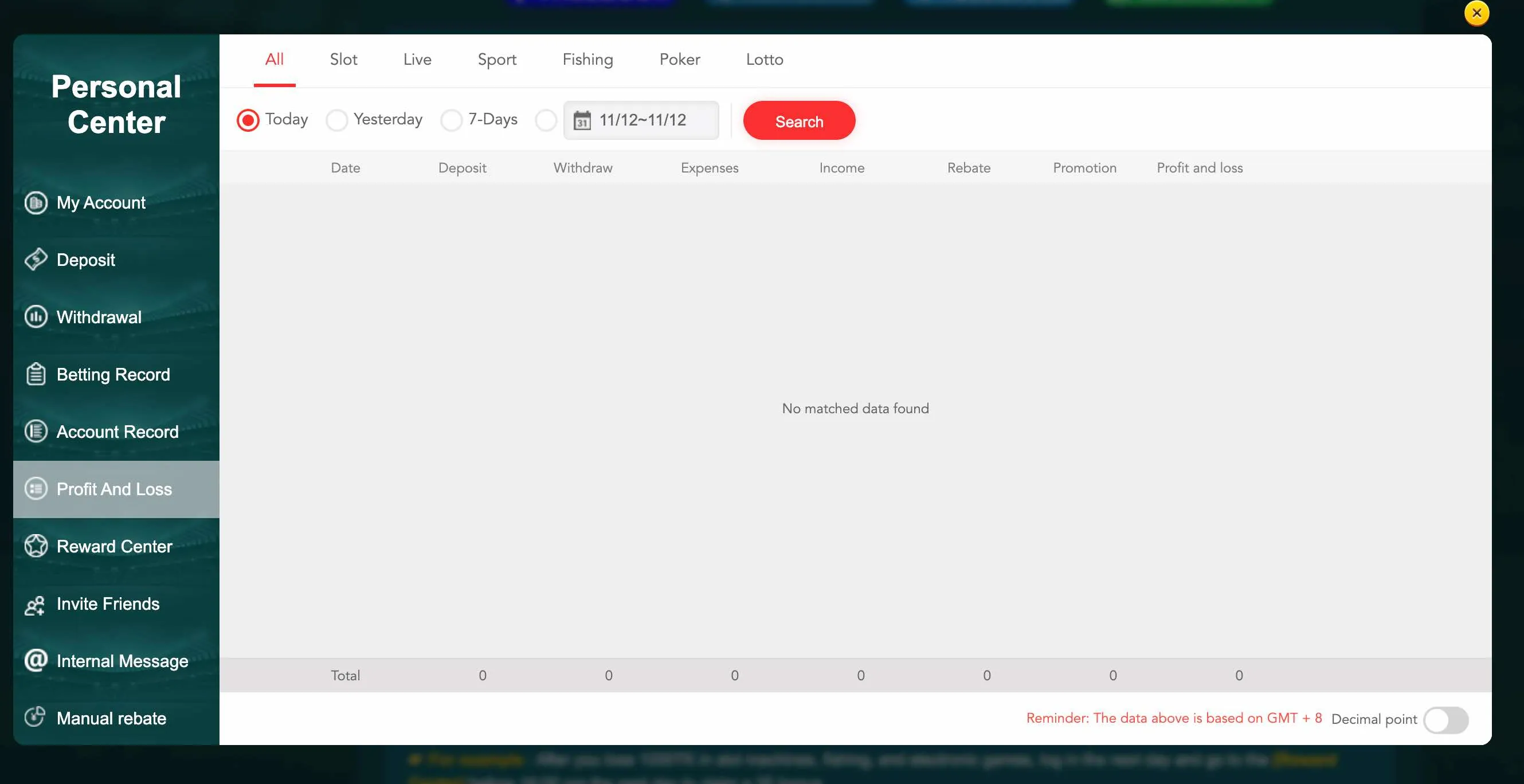
Task: Click the Internal Message at-sign icon
Action: click(x=36, y=660)
